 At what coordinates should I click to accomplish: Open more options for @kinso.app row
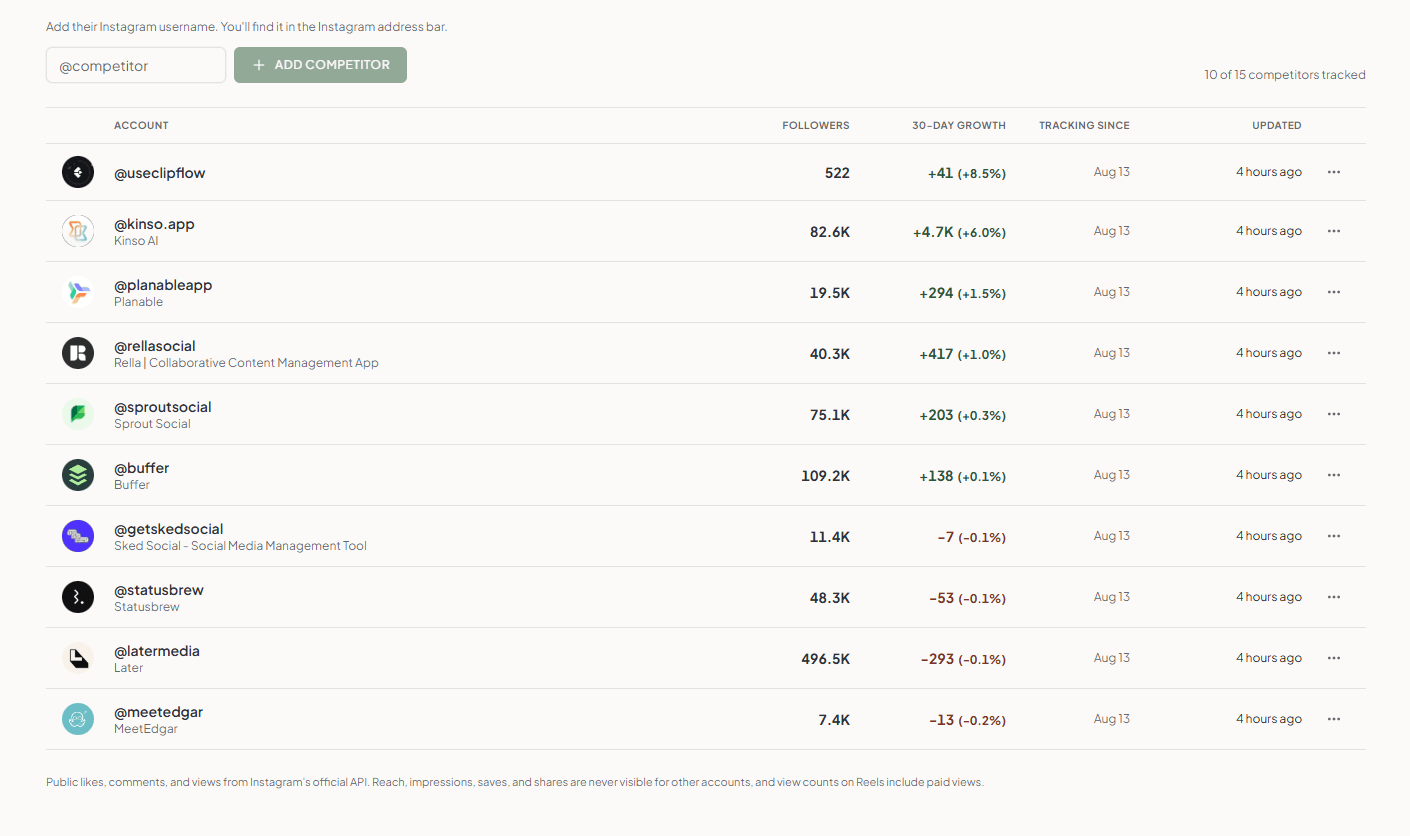pos(1333,231)
